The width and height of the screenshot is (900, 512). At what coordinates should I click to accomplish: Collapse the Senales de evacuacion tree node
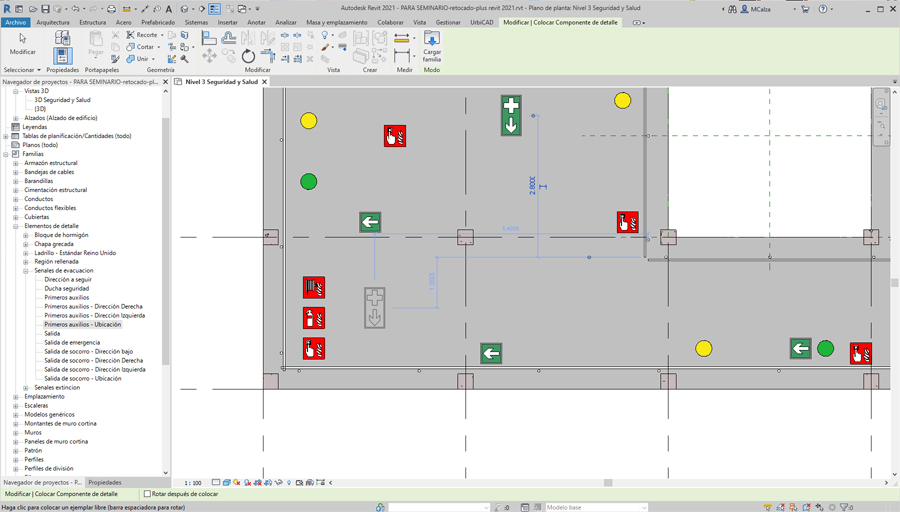coord(26,271)
